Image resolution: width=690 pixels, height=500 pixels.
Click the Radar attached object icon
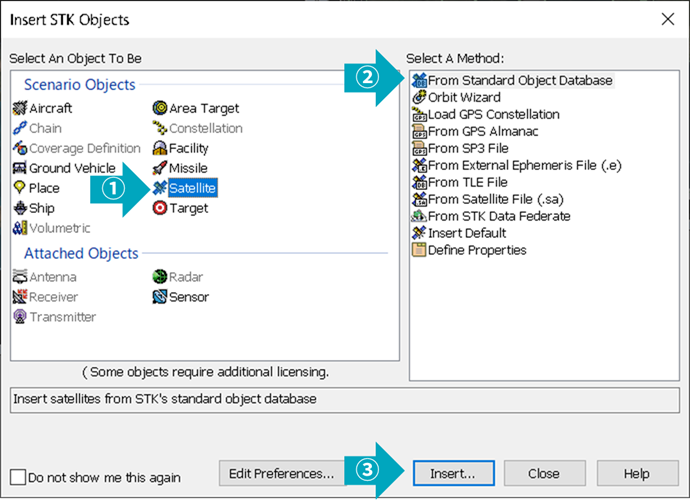(x=160, y=277)
